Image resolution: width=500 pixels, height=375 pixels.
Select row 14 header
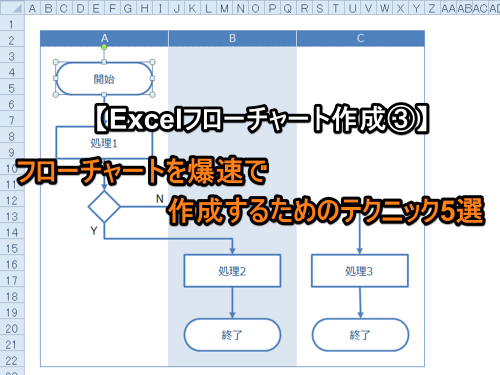coord(12,232)
